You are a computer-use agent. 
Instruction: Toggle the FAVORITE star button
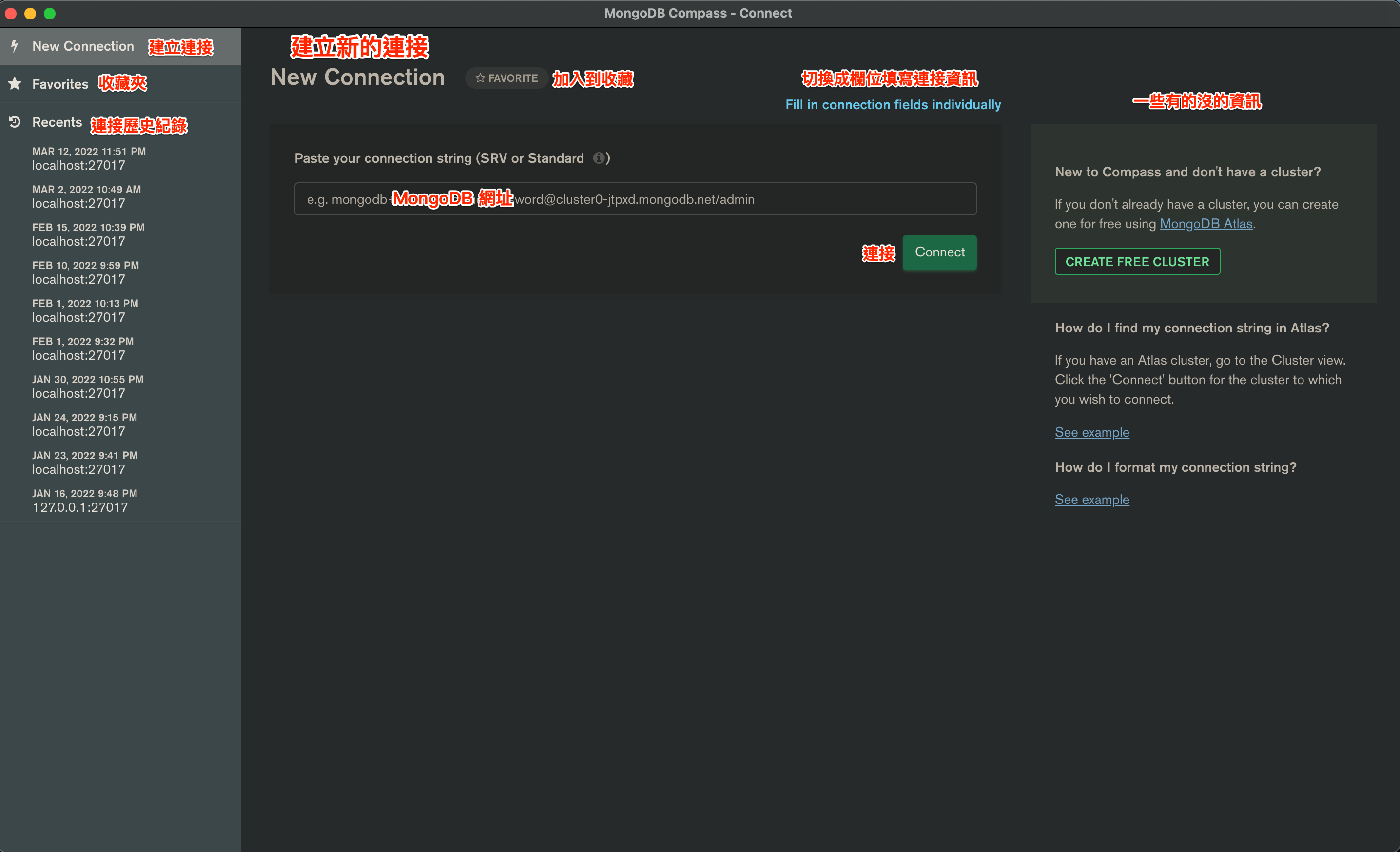click(x=506, y=78)
